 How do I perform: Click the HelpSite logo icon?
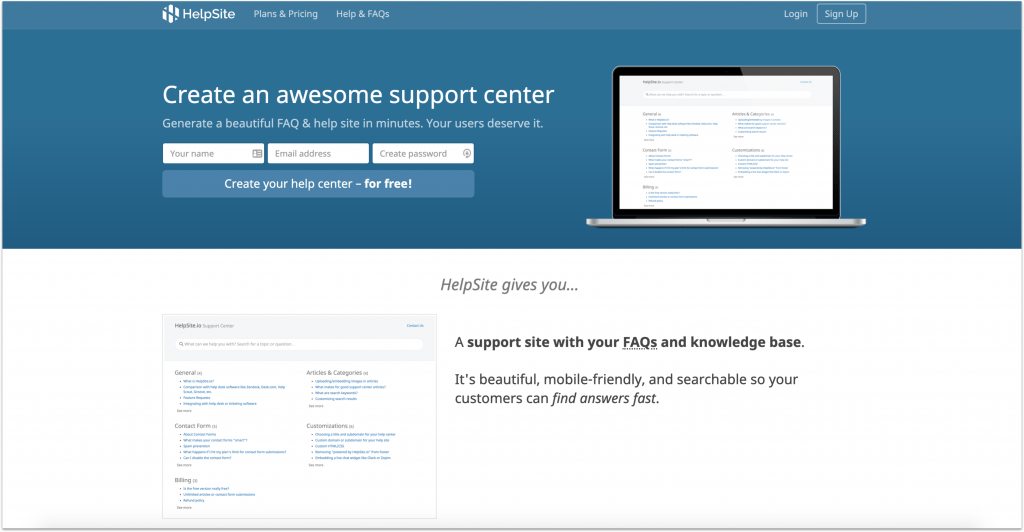[170, 14]
